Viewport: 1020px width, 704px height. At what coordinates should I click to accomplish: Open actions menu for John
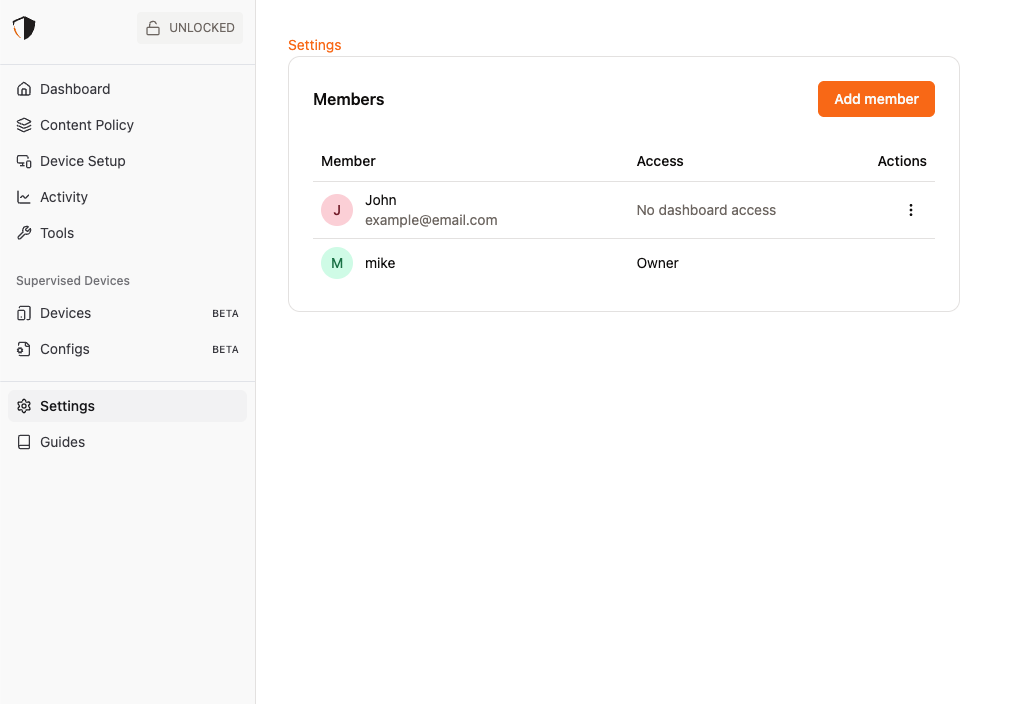(x=911, y=210)
